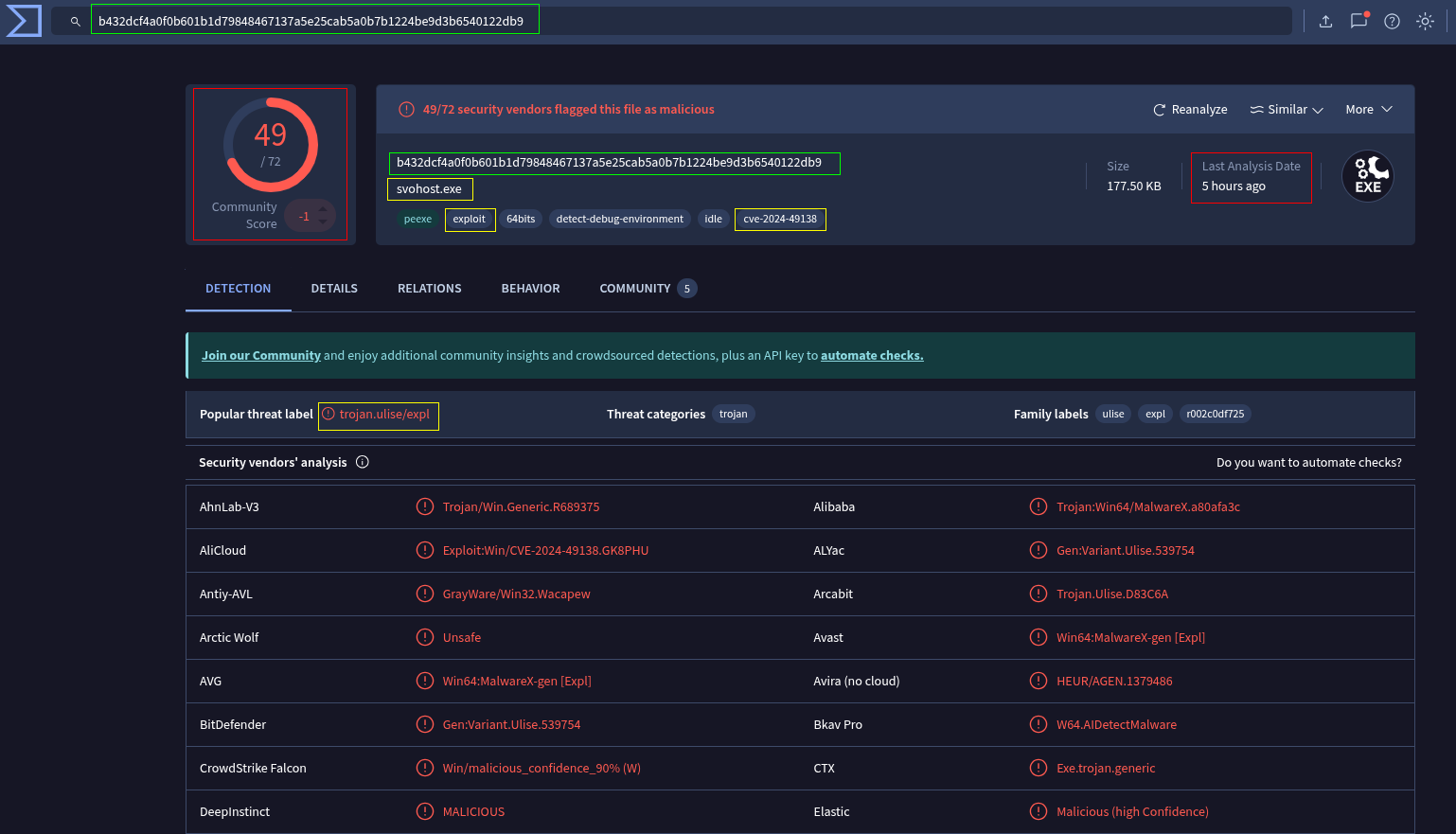Toggle the light/dark theme sun icon
1456x834 pixels.
(1425, 21)
